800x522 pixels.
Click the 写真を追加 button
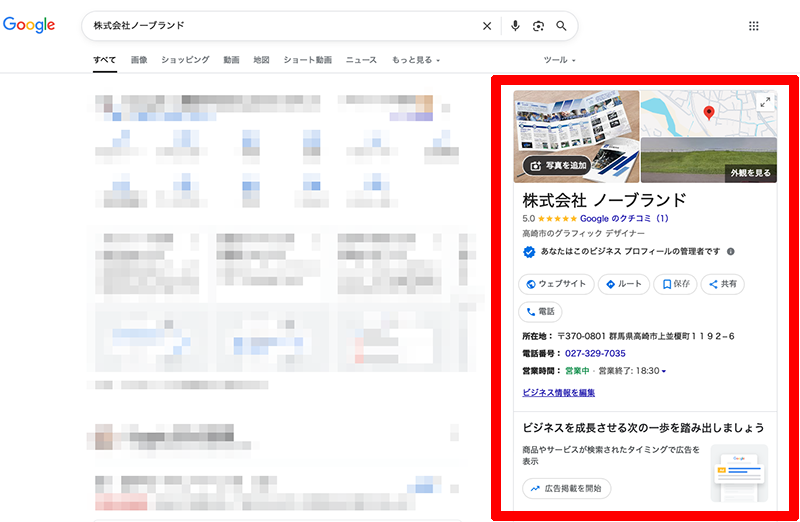coord(558,165)
